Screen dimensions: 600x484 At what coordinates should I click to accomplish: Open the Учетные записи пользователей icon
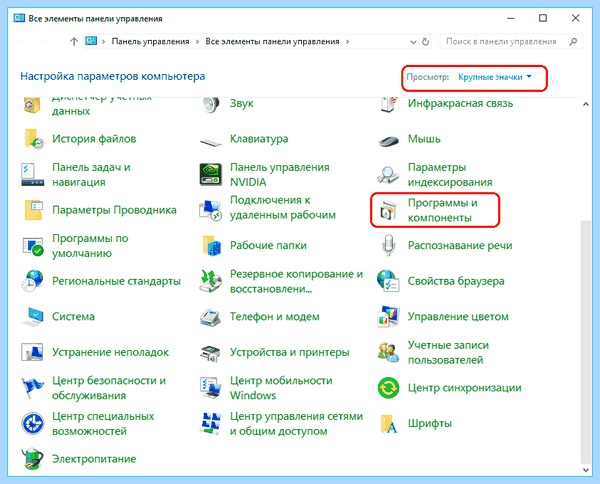coord(388,352)
